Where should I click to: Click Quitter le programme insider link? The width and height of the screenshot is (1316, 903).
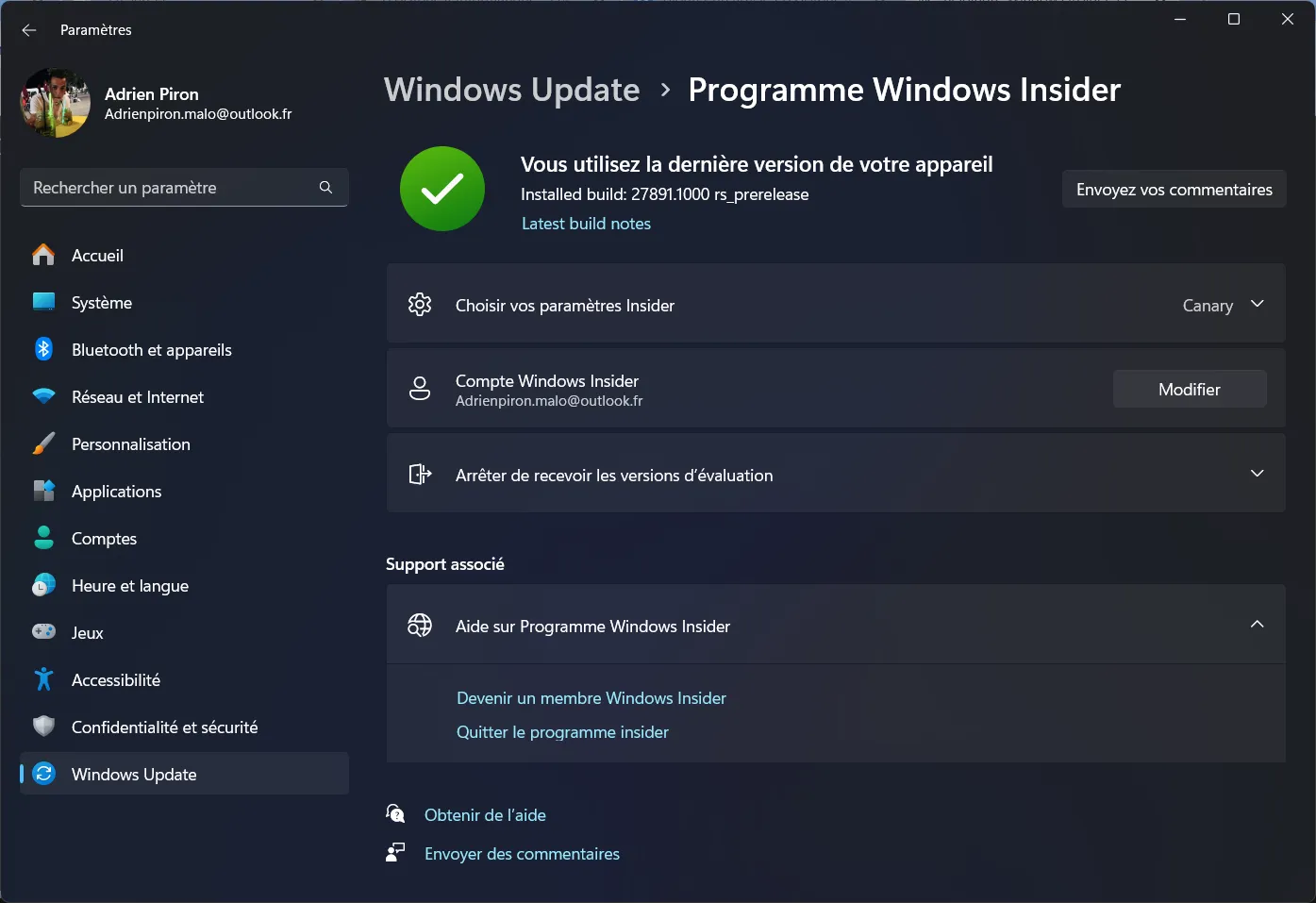(x=562, y=732)
